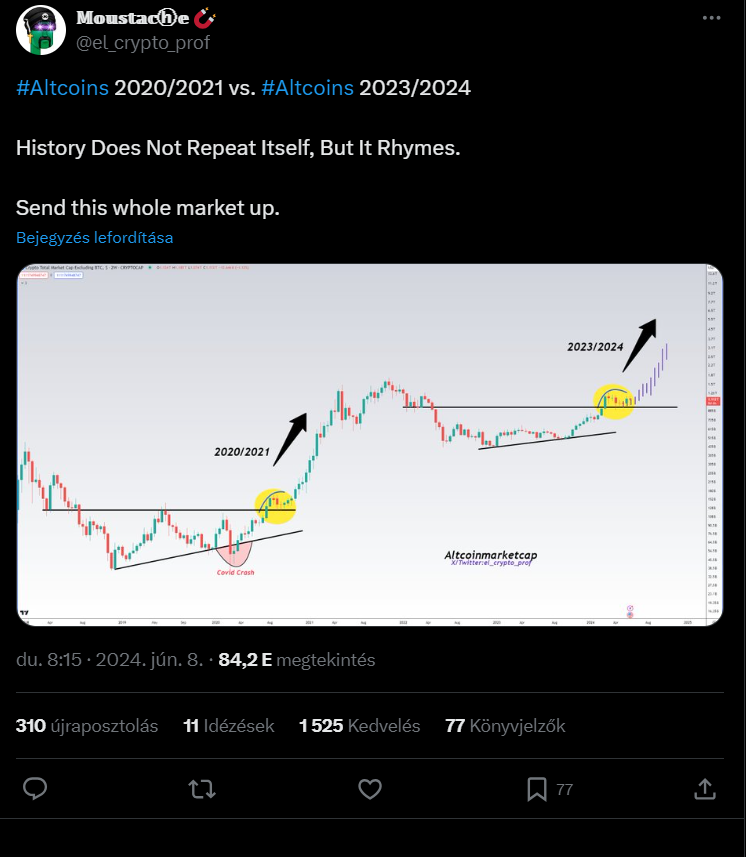Open the 77 Könyvjelzők bookmarks count

(506, 726)
